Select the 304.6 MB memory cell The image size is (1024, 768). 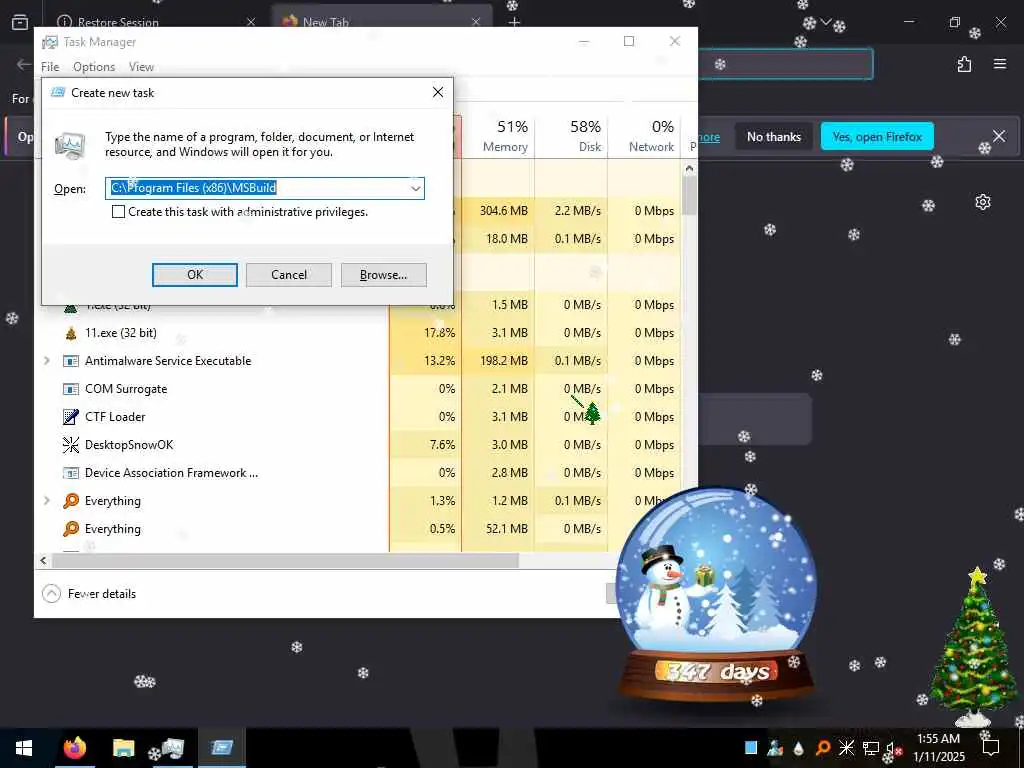coord(499,211)
